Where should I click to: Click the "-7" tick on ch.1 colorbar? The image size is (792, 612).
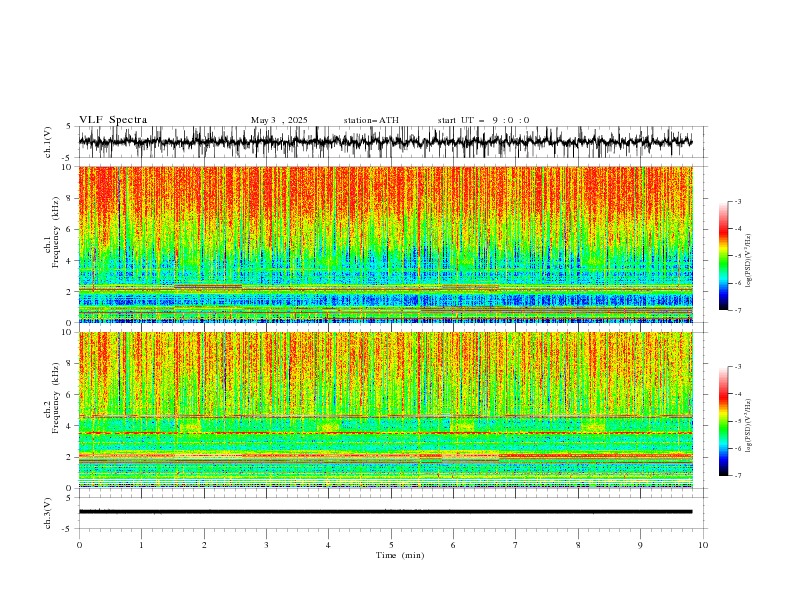(738, 310)
